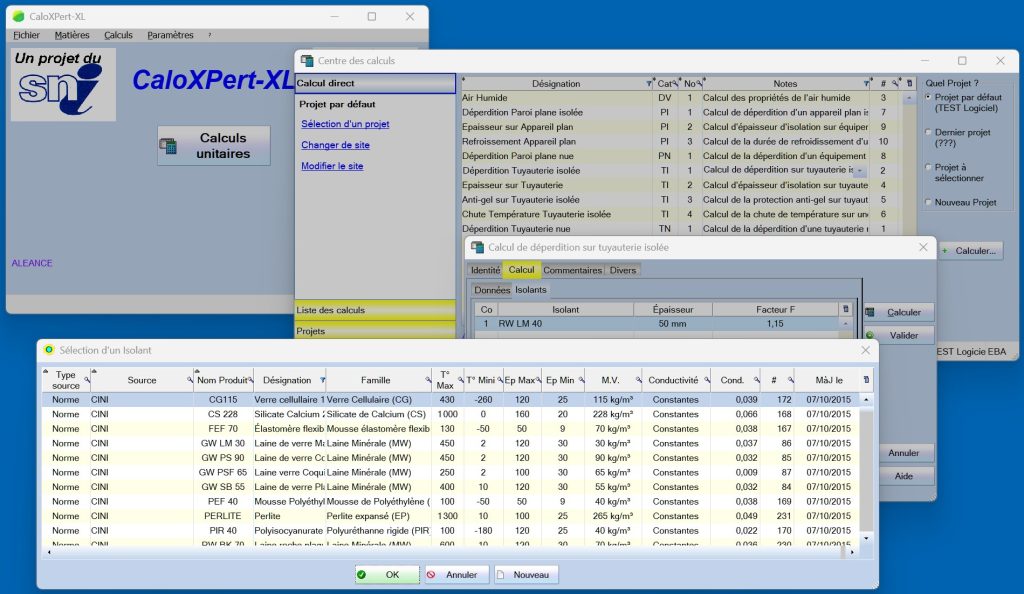This screenshot has height=594, width=1024.
Task: Click column chooser icon in Centre des calculs grid
Action: (909, 84)
